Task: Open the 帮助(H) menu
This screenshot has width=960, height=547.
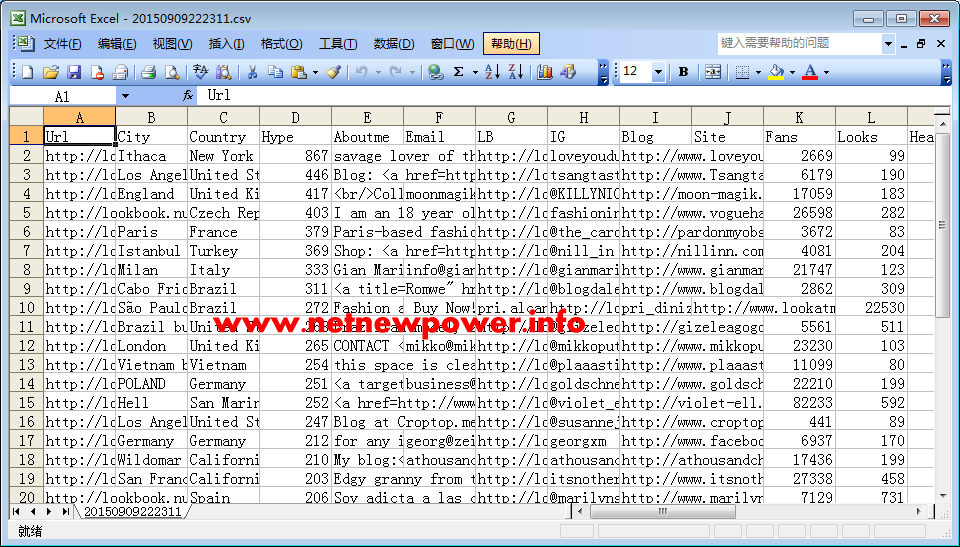Action: tap(511, 43)
